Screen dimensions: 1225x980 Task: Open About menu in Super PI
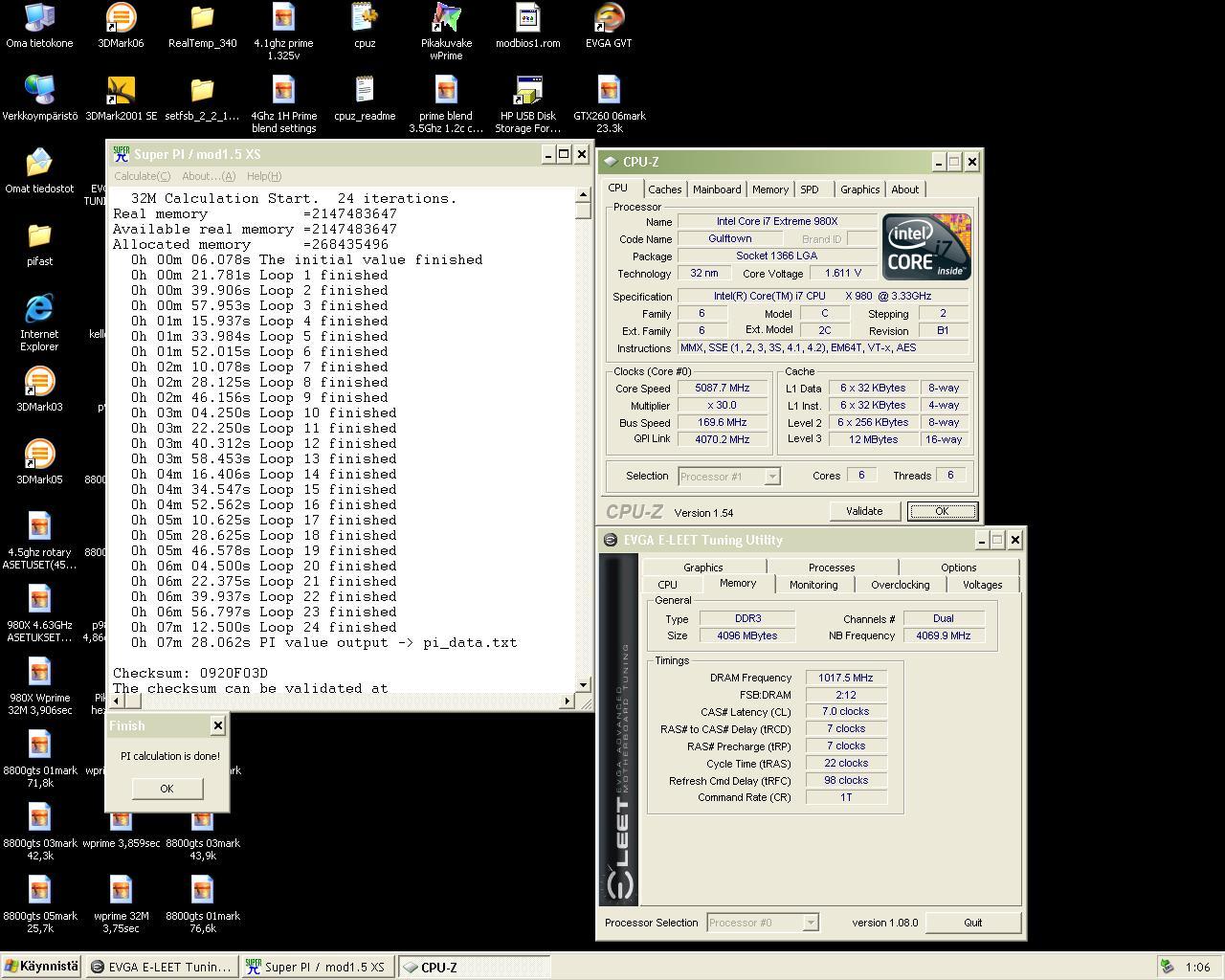(x=208, y=176)
